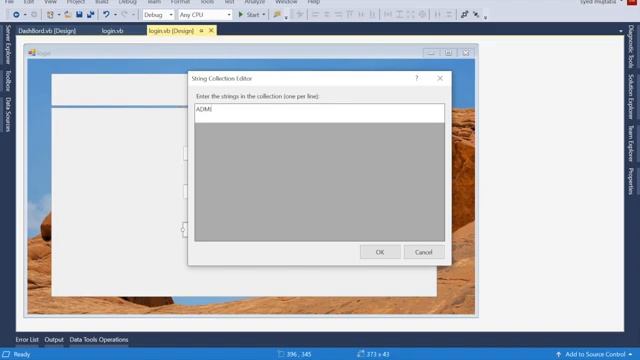Image resolution: width=640 pixels, height=360 pixels.
Task: Click Add to Source Control in status bar
Action: pos(594,354)
